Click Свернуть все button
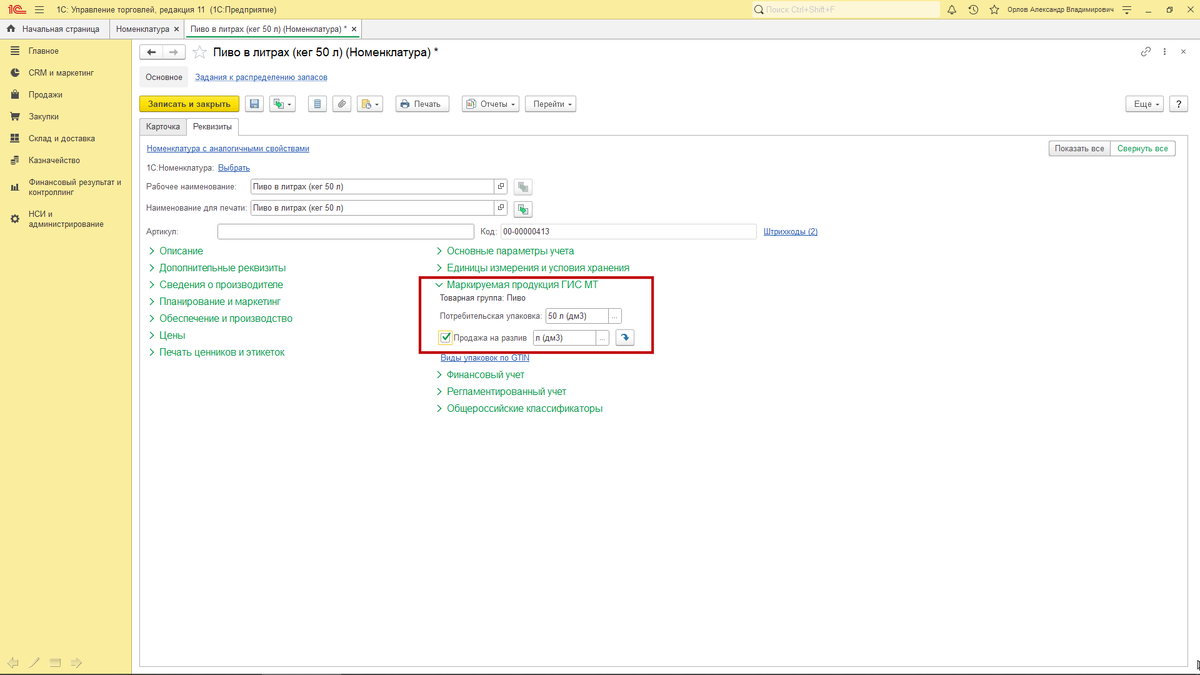Viewport: 1200px width, 675px height. 1142,148
